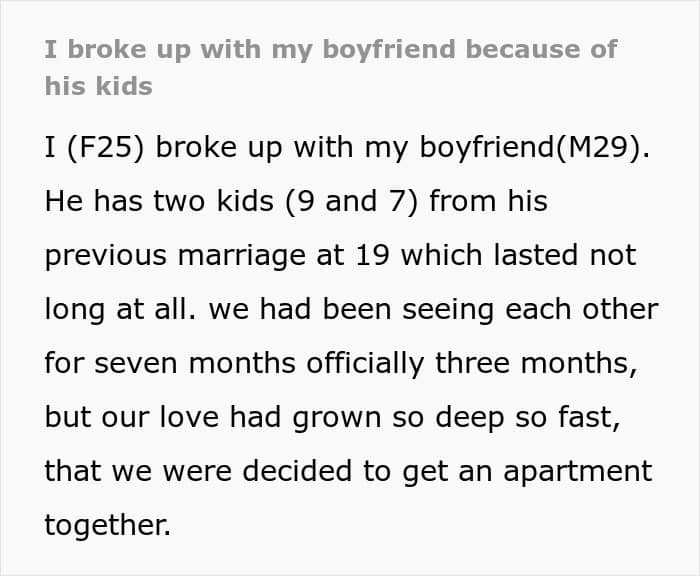700x576 pixels.
Task: Click the 'boyfriend(M29).' text in the first line
Action: (534, 147)
